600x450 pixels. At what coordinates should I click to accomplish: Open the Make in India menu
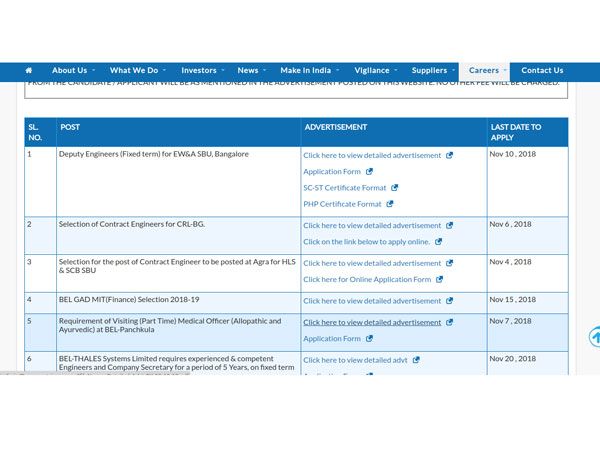[306, 70]
